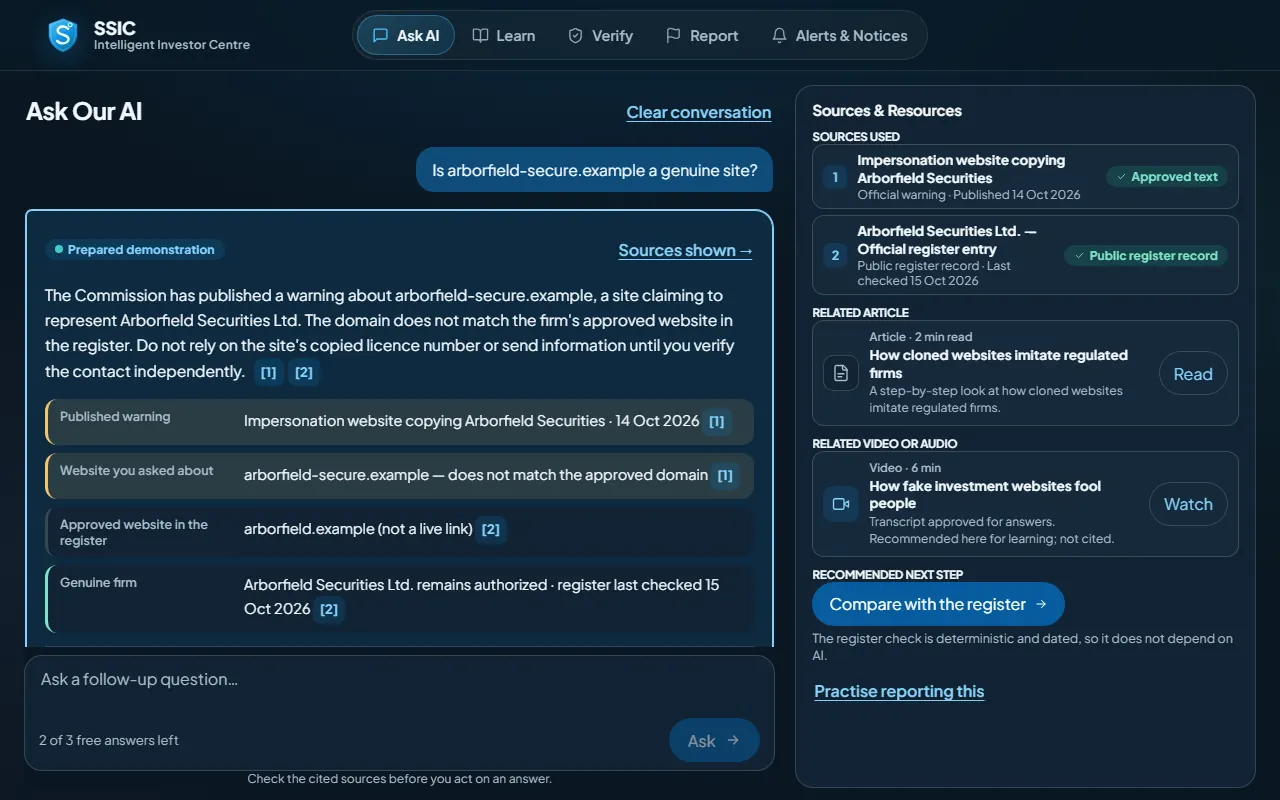The width and height of the screenshot is (1280, 800).
Task: Click the 'Published warning' row label
Action: click(x=115, y=417)
